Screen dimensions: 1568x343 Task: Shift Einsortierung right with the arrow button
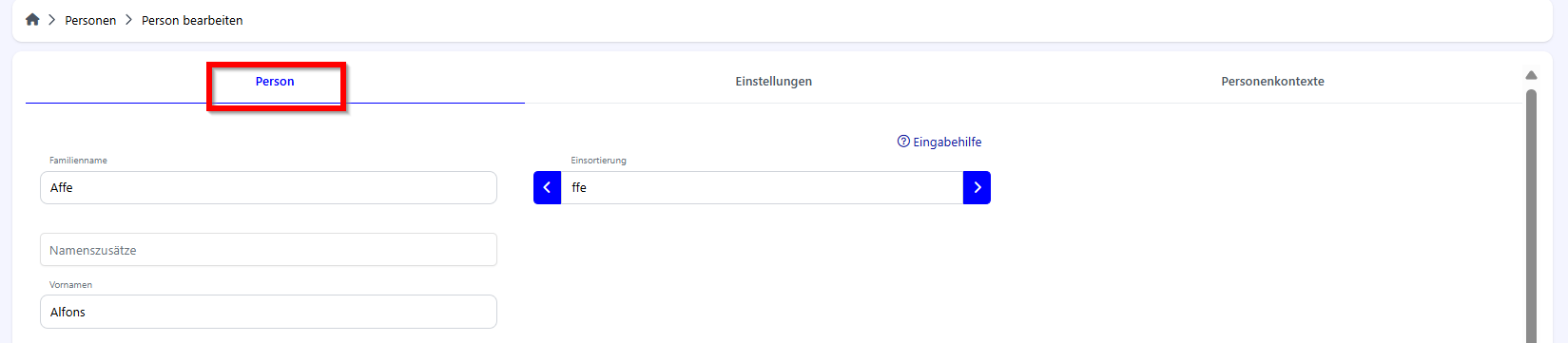click(977, 188)
